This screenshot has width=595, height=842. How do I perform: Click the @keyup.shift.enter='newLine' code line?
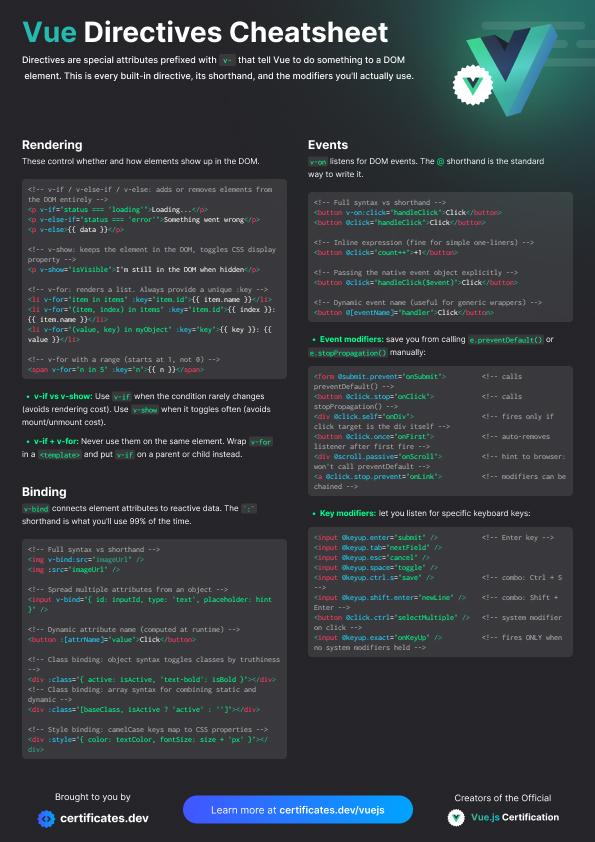click(390, 598)
